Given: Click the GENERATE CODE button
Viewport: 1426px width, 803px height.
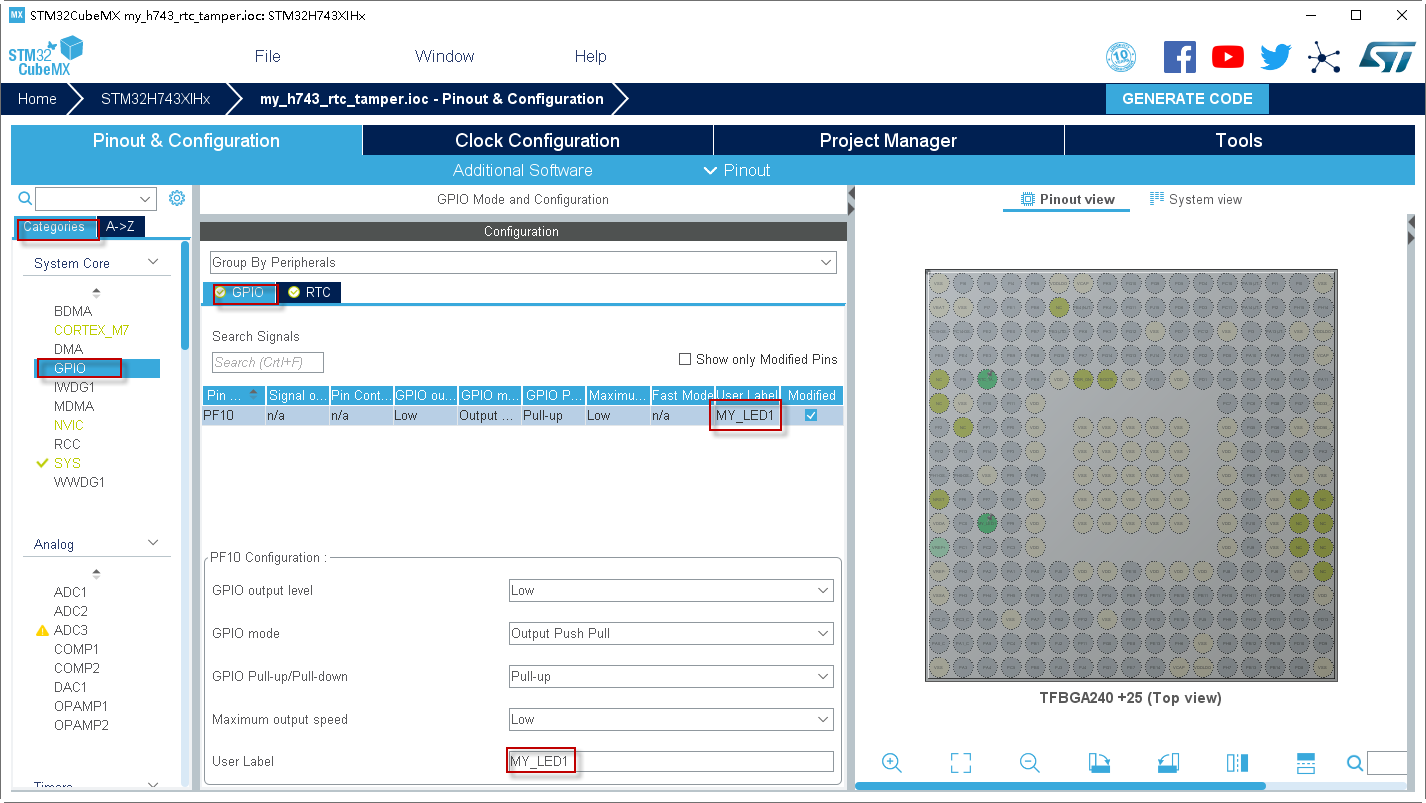Looking at the screenshot, I should 1186,98.
